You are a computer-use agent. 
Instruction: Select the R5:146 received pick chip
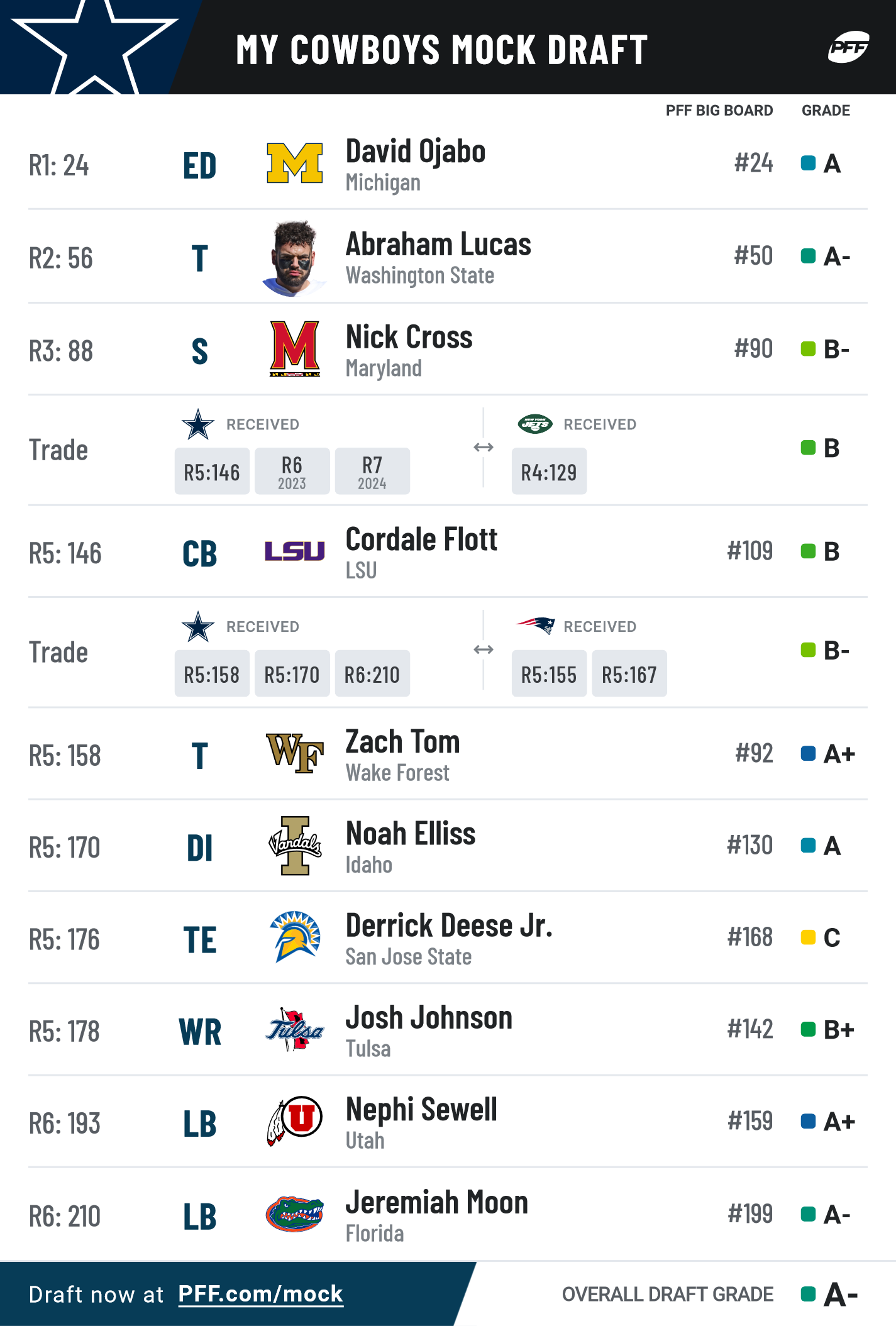212,472
